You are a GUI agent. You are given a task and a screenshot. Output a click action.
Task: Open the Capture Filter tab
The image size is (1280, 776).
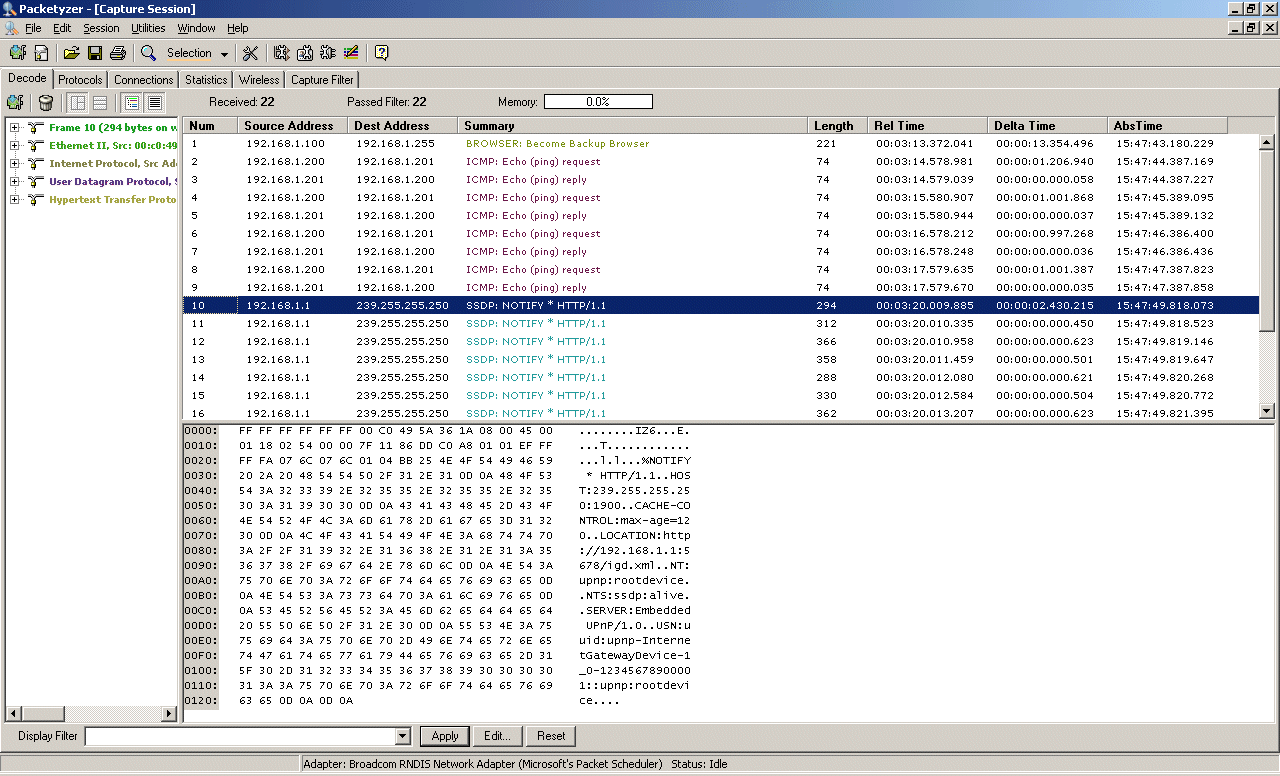coord(322,80)
